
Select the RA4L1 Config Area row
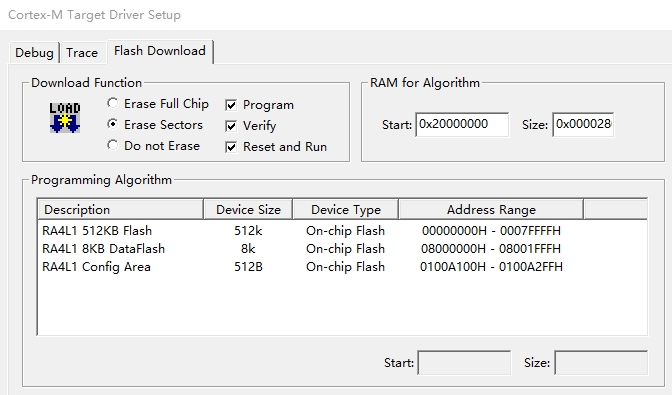click(x=342, y=266)
